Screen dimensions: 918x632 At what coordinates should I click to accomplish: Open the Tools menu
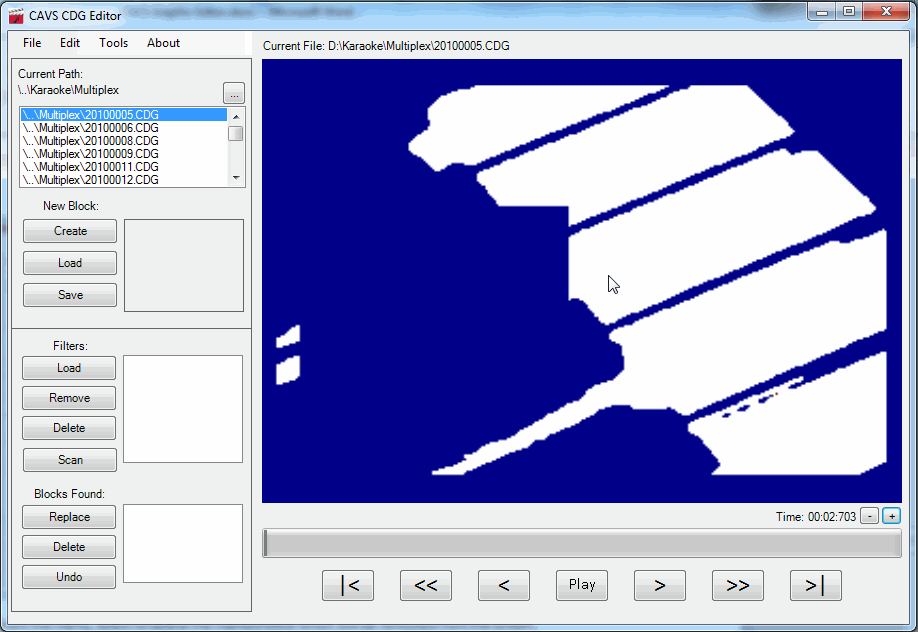point(113,43)
